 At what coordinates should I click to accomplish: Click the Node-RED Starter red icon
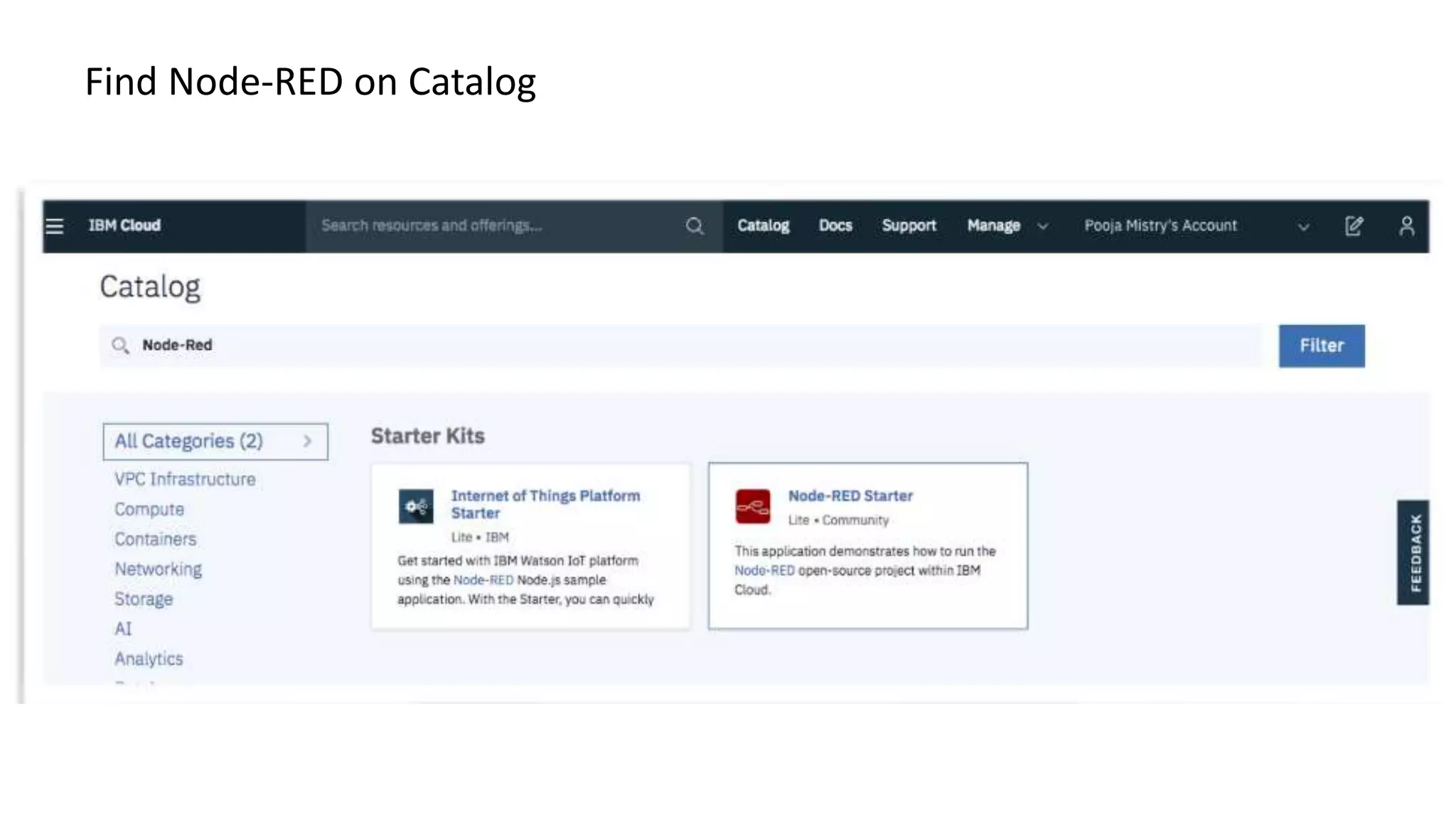tap(753, 506)
